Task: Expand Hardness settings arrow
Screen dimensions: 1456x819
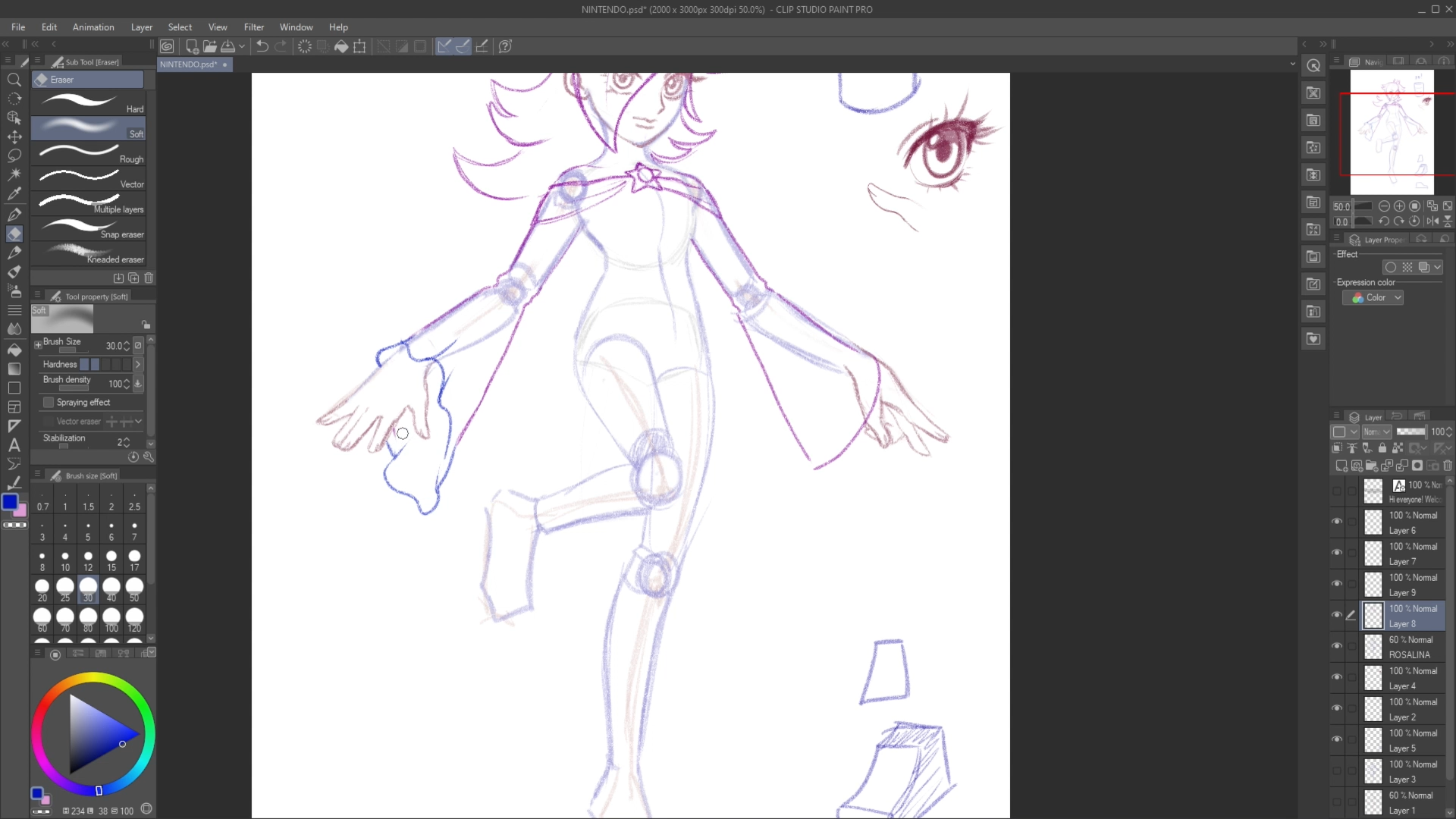Action: (138, 364)
